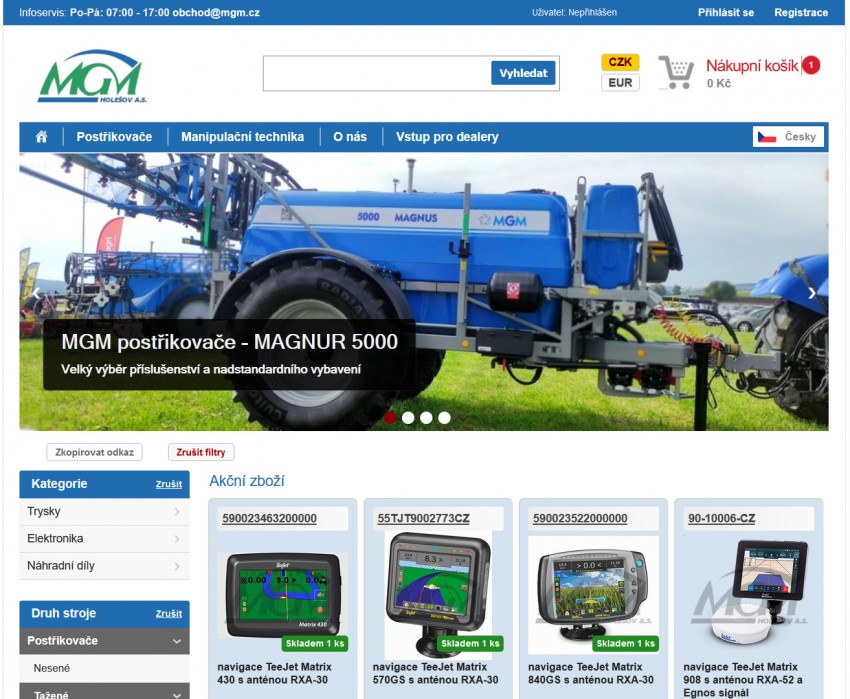Screen dimensions: 850x699
Task: Click the Přihlásit se link
Action: 726,12
